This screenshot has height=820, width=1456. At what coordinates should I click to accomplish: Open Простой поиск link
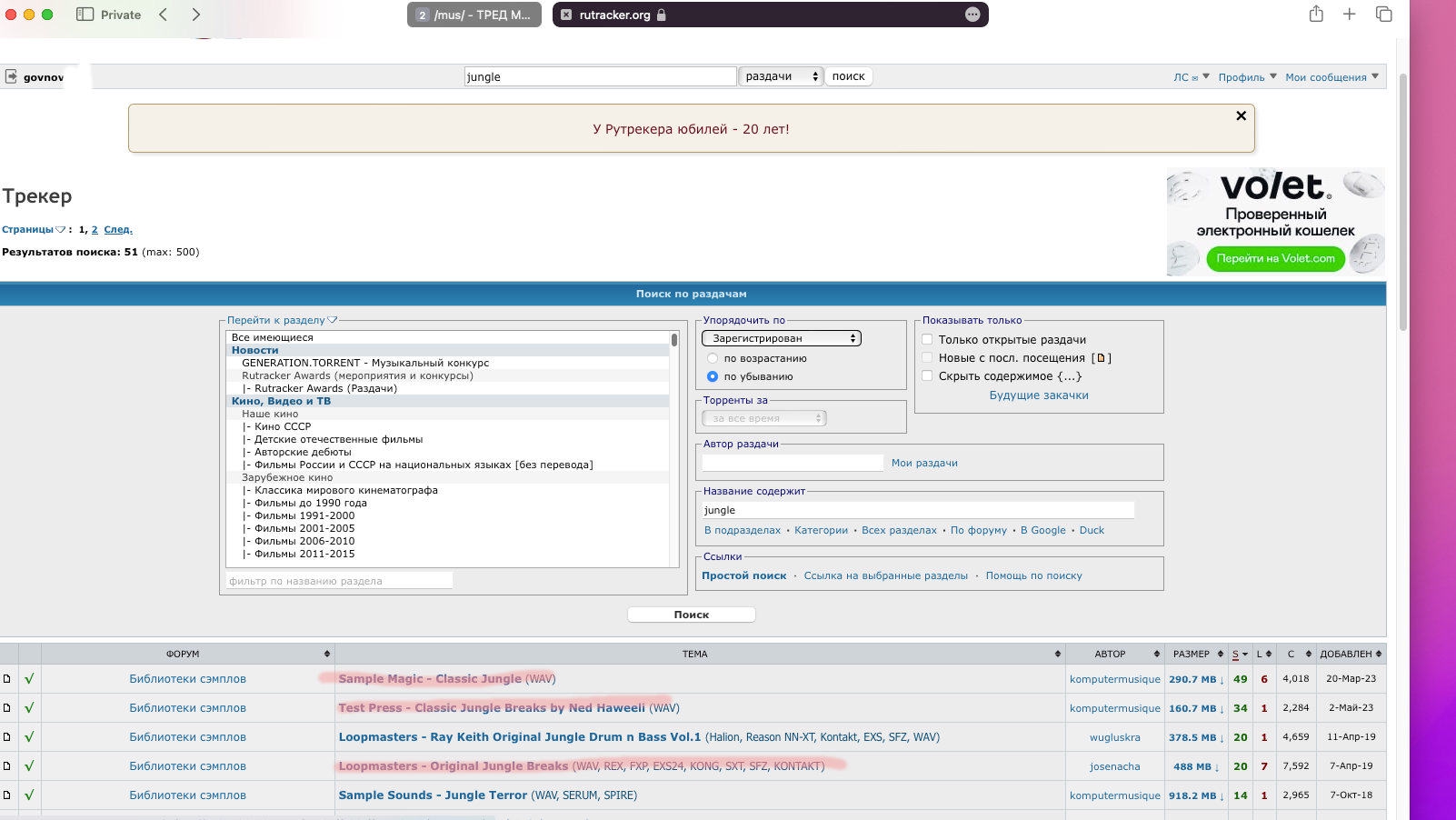coord(744,575)
